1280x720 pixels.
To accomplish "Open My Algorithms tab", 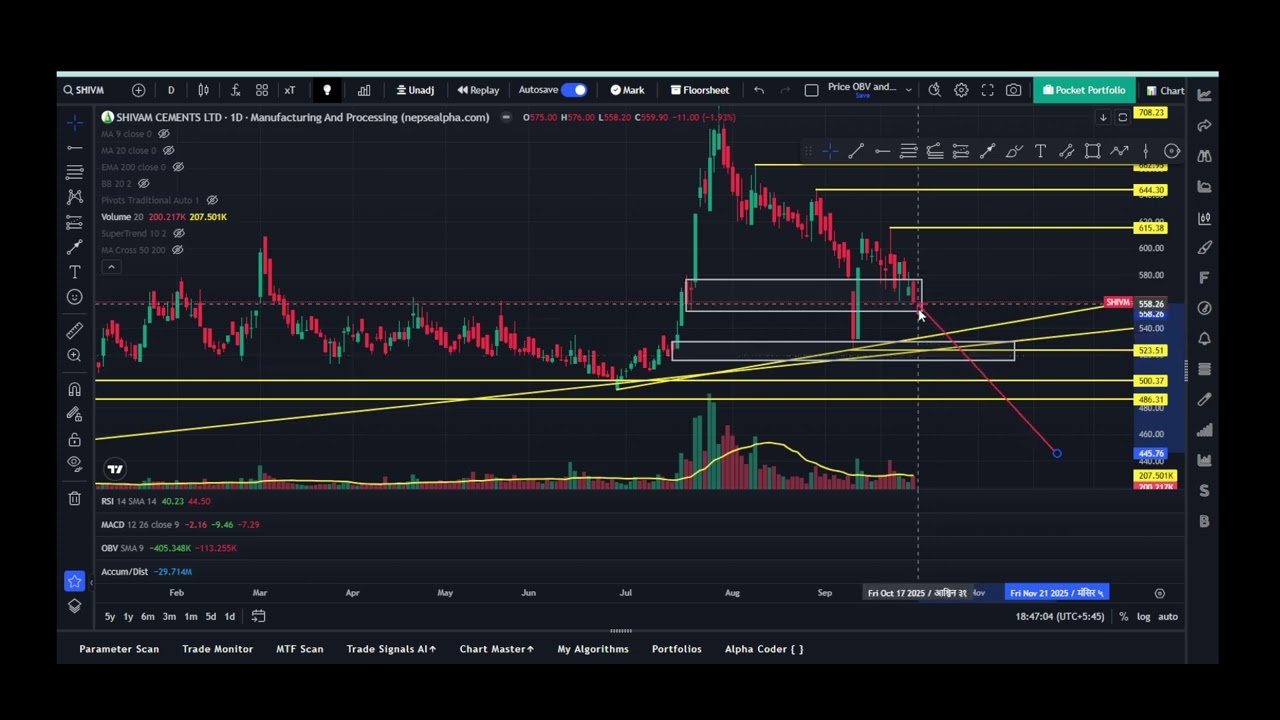I will click(x=593, y=649).
